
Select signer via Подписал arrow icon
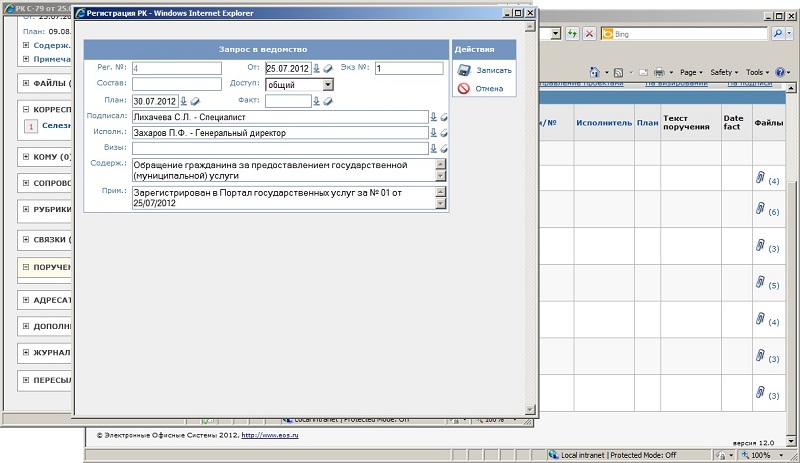(x=434, y=117)
